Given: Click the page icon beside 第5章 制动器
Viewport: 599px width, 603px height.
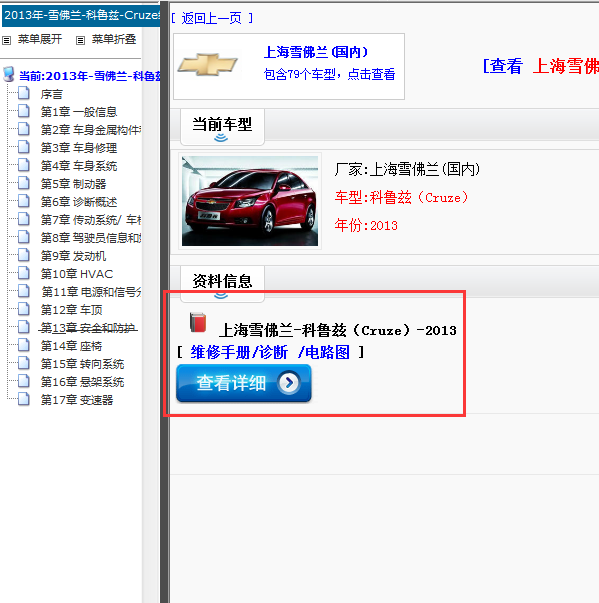Looking at the screenshot, I should 24,183.
